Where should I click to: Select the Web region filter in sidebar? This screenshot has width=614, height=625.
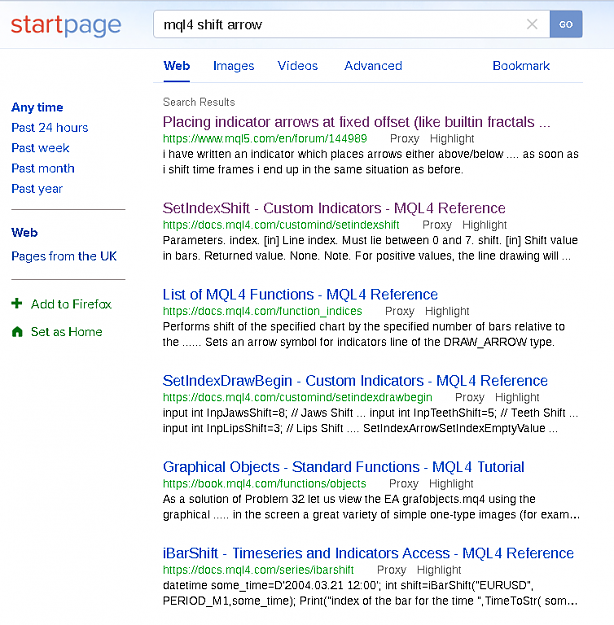coord(24,232)
